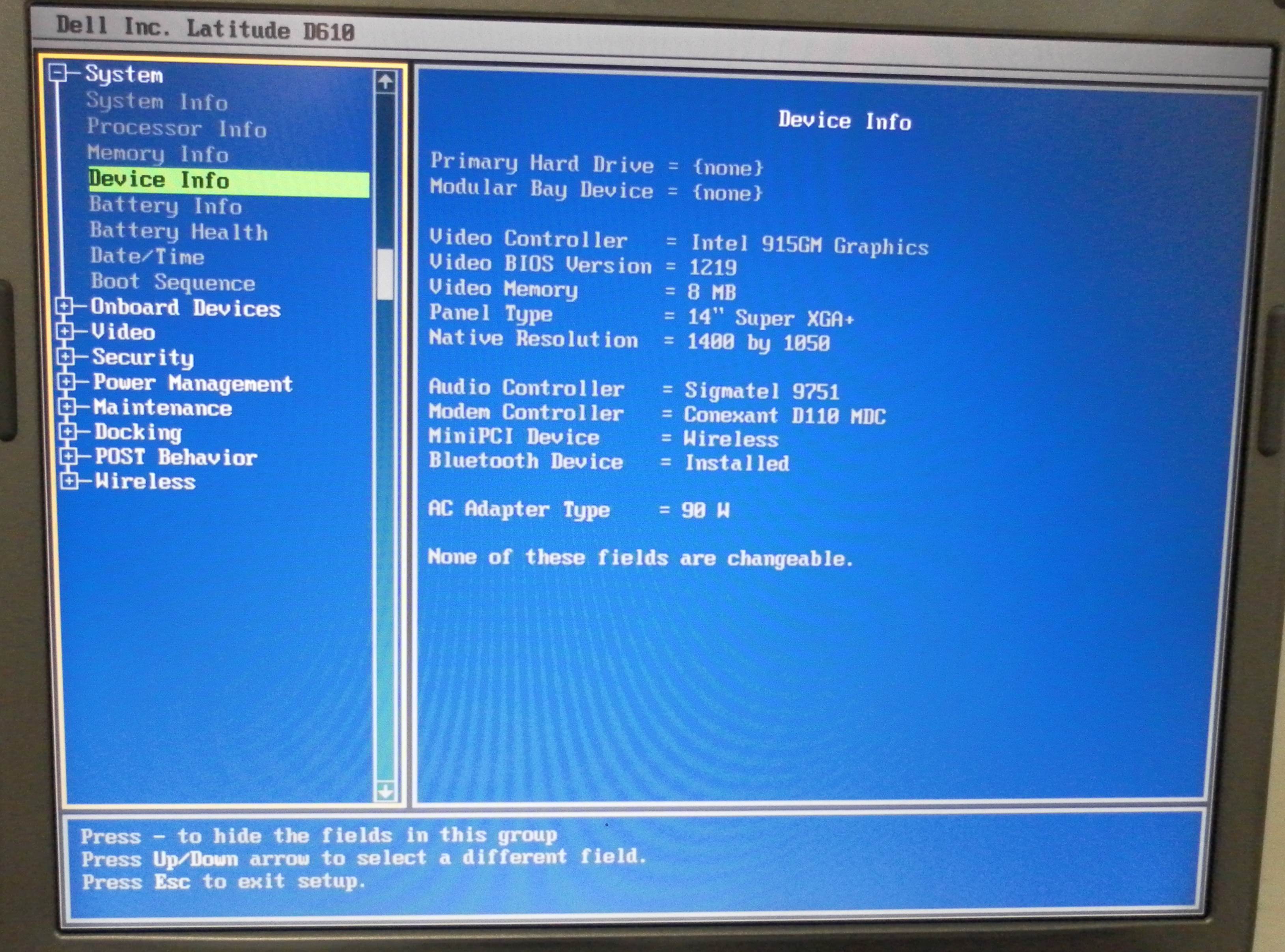
Task: Expand the Wireless group
Action: coord(69,481)
